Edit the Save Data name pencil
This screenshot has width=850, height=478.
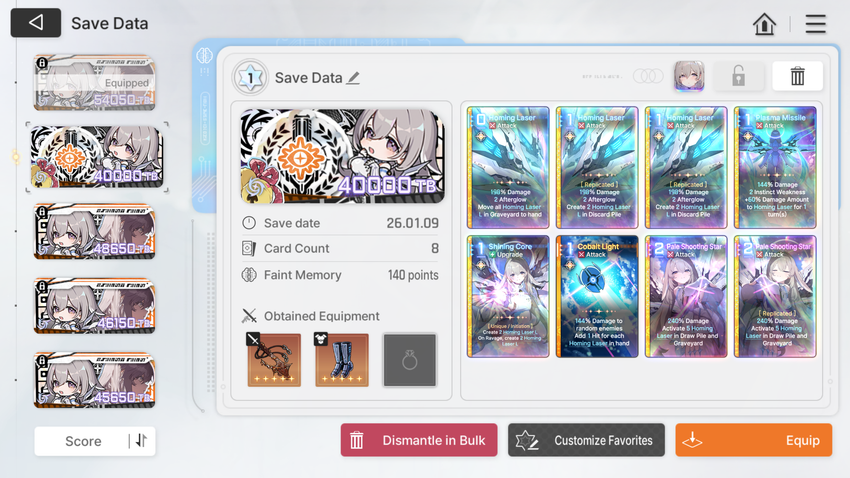[x=353, y=78]
